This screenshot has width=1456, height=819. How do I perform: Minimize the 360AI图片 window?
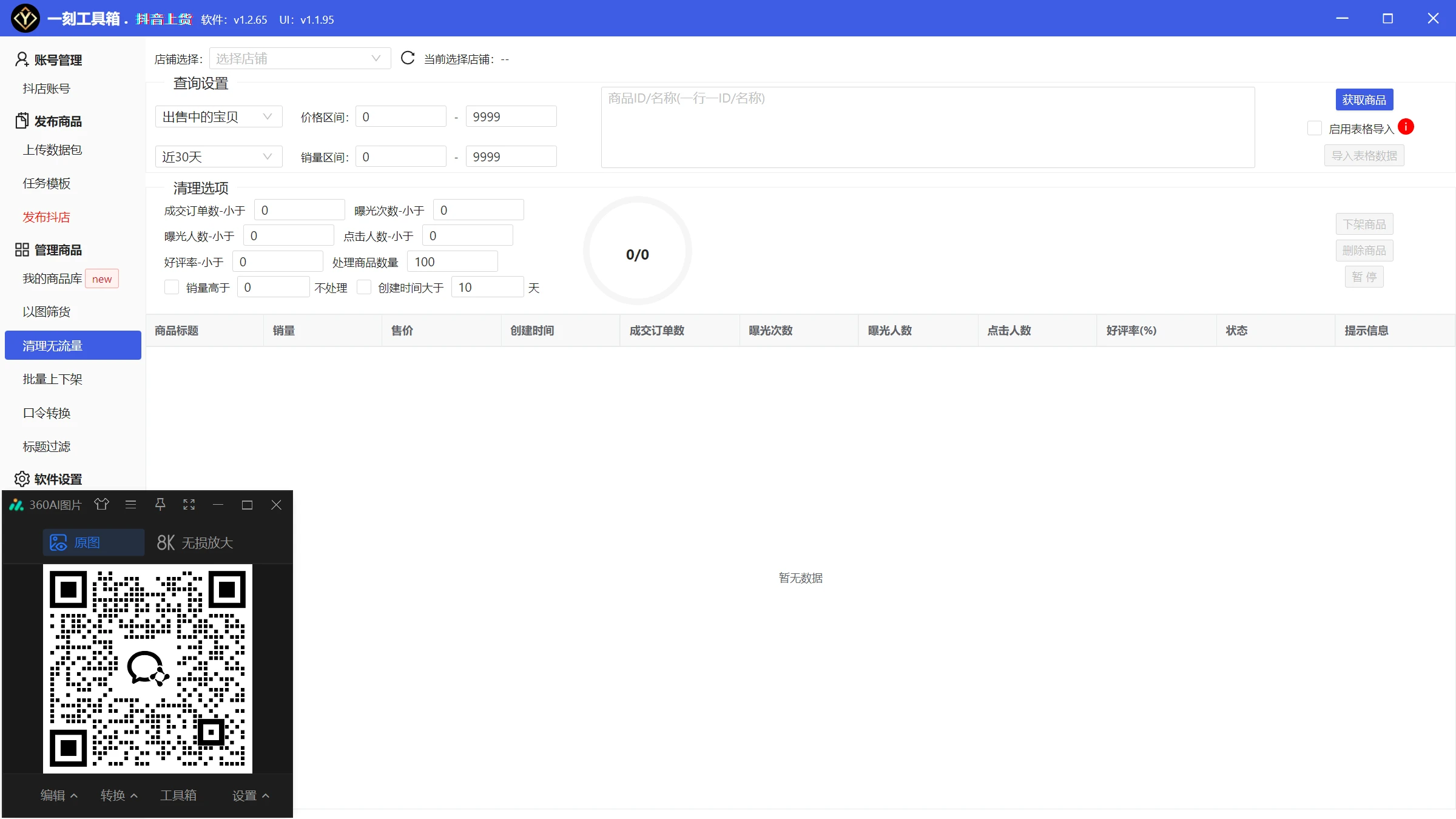click(x=218, y=504)
